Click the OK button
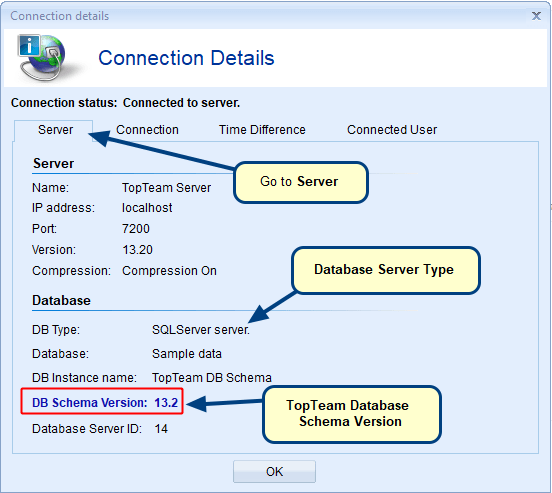 274,472
